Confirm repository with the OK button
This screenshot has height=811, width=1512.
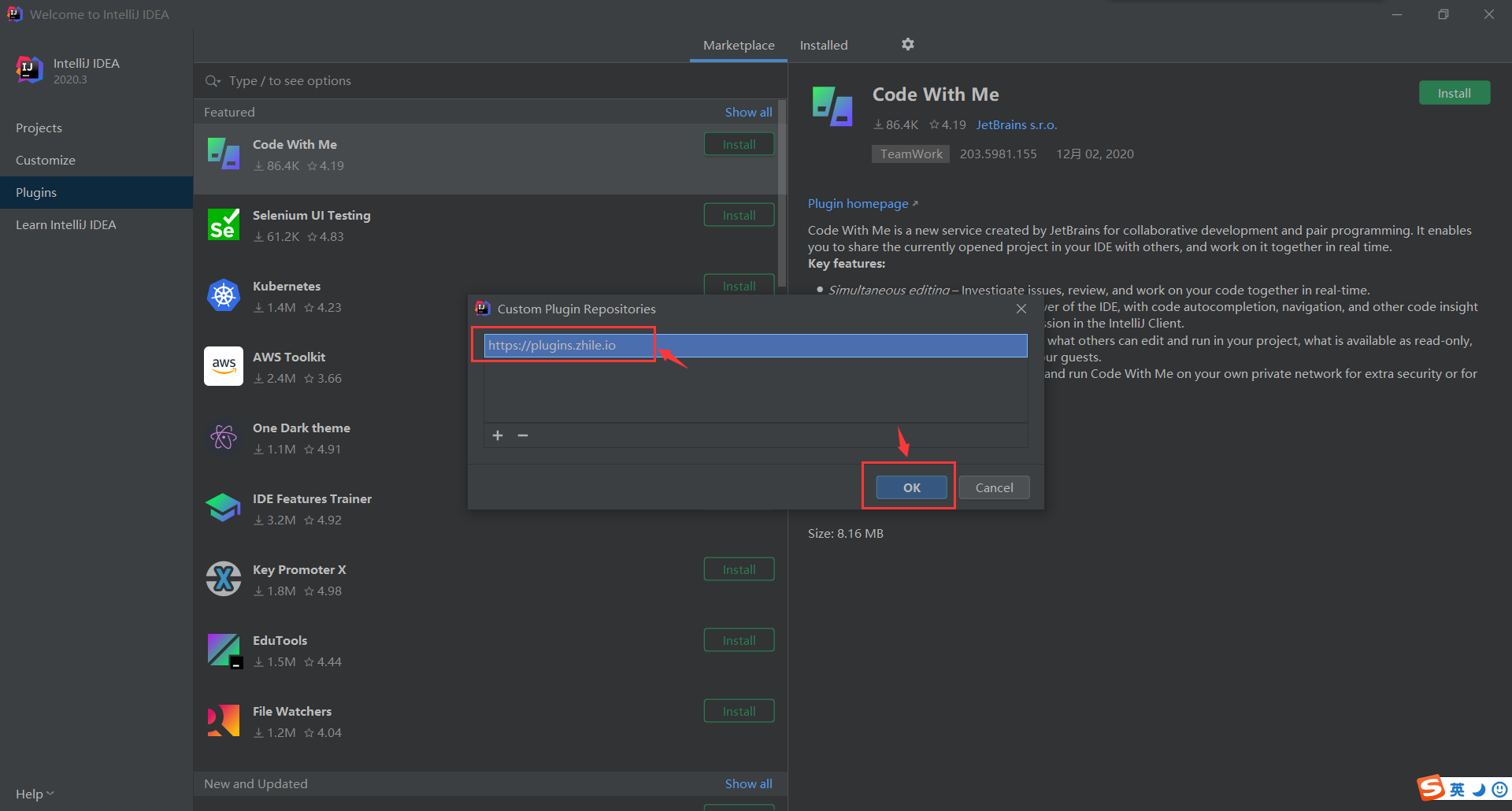[911, 487]
